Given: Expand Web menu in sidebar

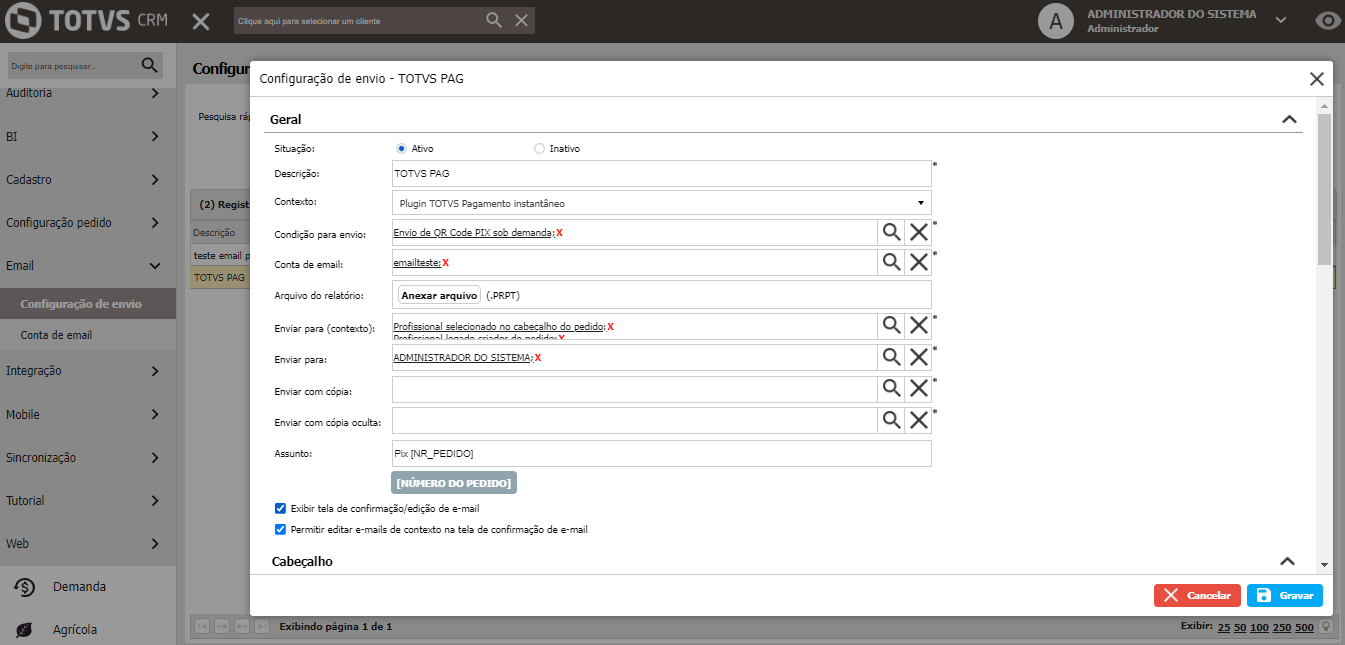Looking at the screenshot, I should [x=154, y=544].
